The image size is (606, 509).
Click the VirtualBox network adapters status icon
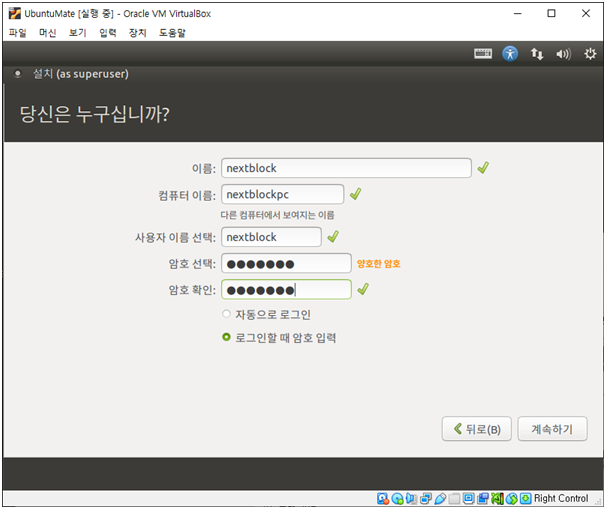426,499
